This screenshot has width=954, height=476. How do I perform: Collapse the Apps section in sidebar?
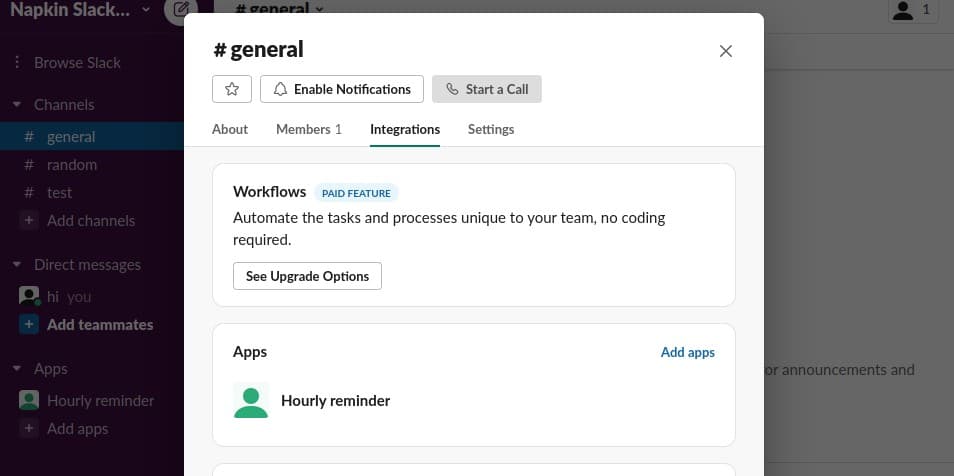(x=17, y=369)
